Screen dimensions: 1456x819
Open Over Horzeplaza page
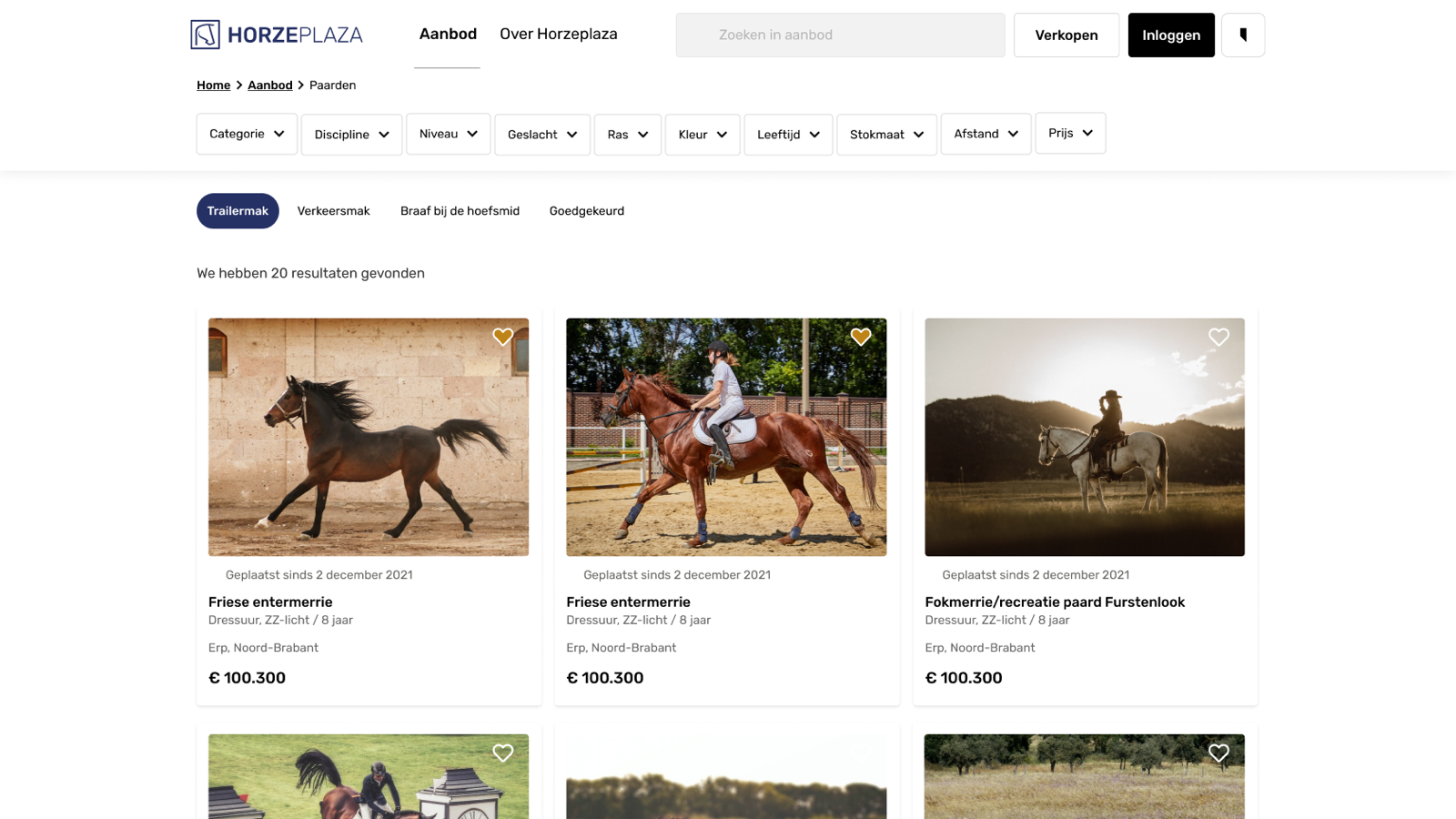coord(559,34)
